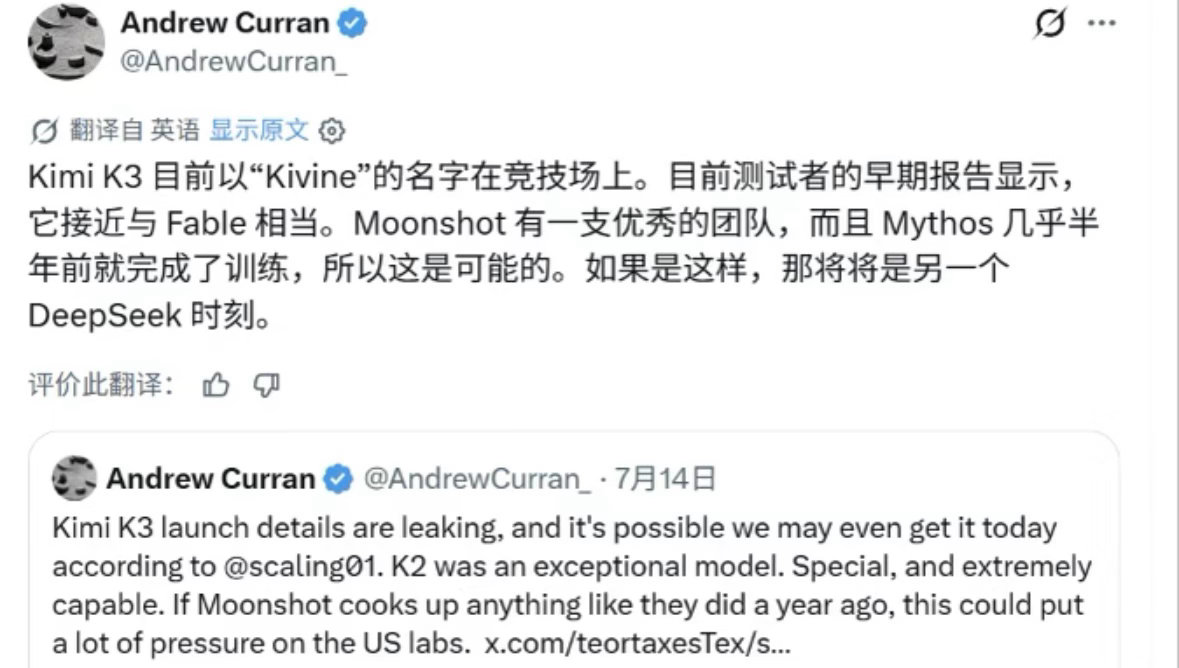Open the x.com/teortaxesTex link
The image size is (1179, 668).
638,643
